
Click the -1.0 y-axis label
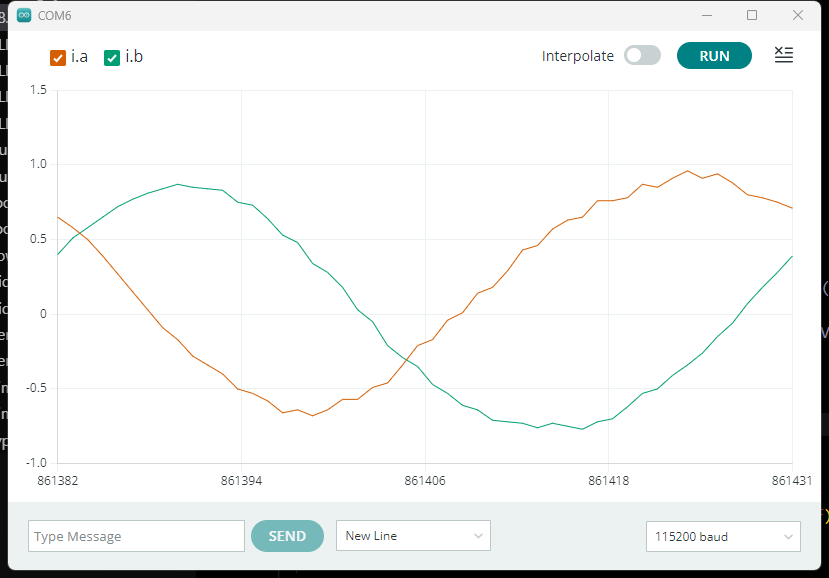coord(37,463)
